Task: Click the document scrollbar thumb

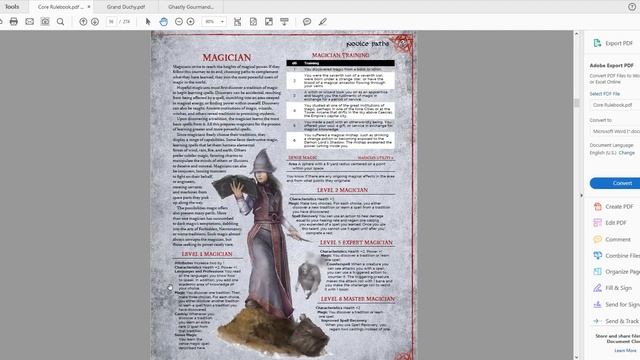Action: click(577, 103)
